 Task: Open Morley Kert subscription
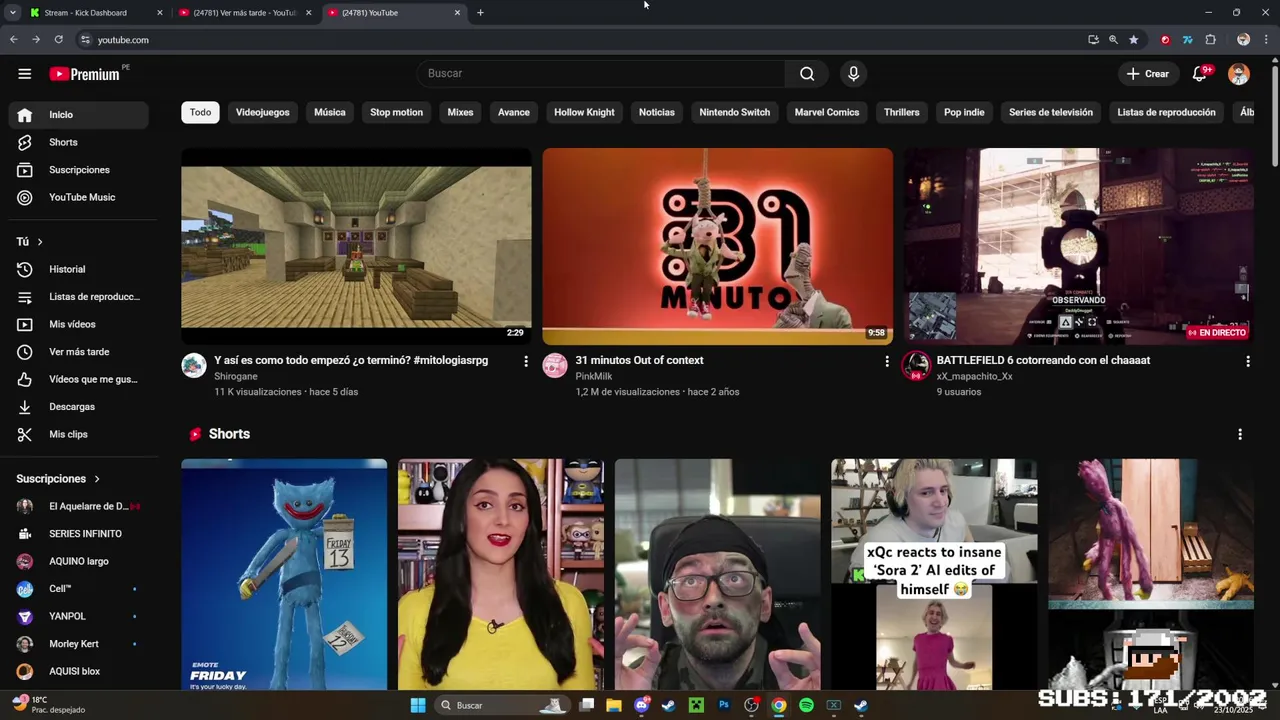[x=78, y=644]
